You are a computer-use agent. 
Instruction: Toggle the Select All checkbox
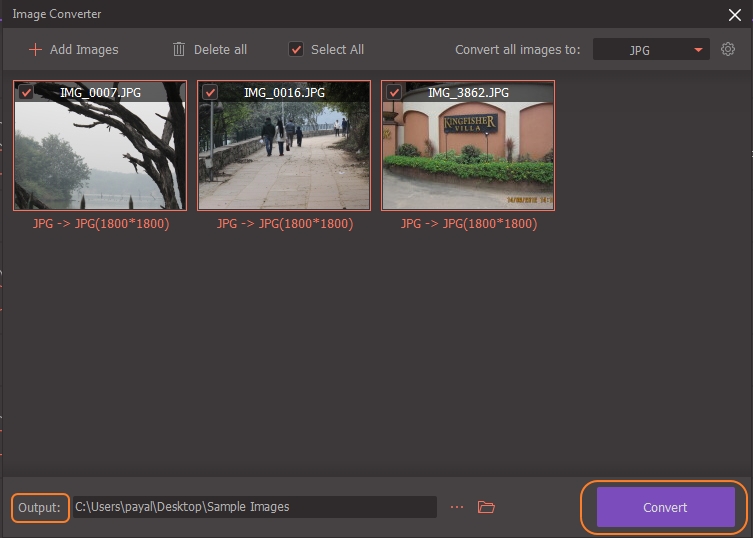point(296,49)
